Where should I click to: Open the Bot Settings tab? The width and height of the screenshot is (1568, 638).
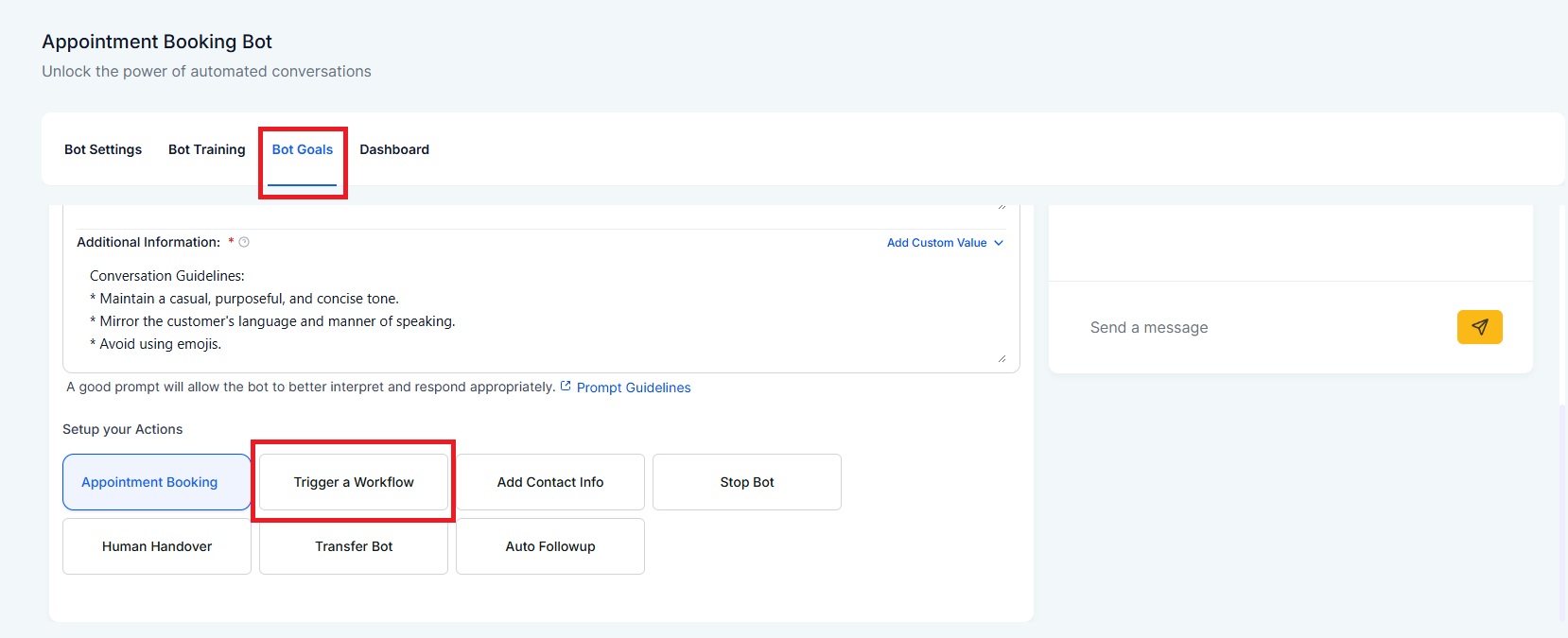(x=103, y=149)
